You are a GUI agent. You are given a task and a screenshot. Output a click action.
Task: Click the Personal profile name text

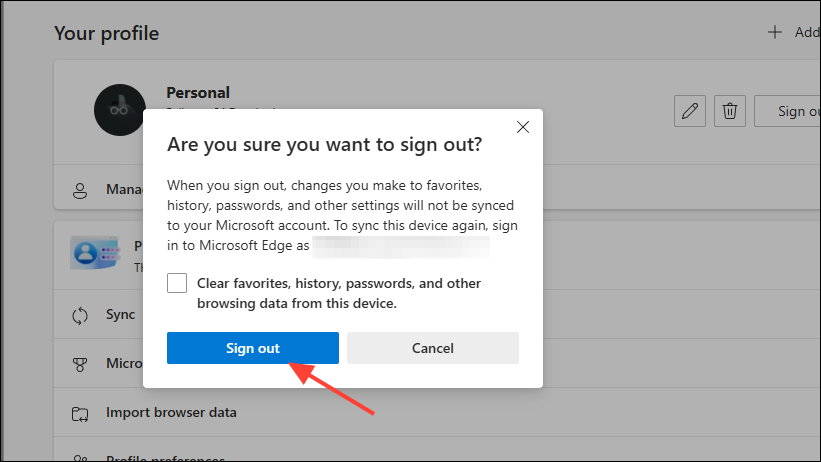coord(198,92)
